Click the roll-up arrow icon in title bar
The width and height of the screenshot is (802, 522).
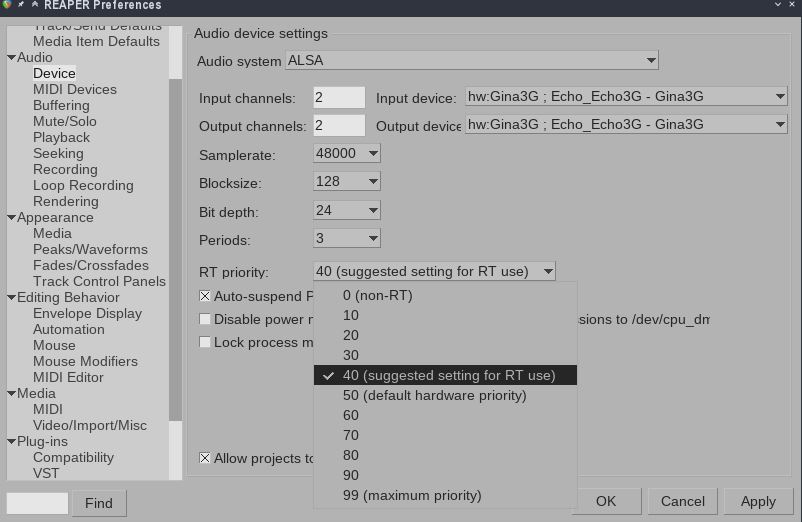[x=35, y=5]
